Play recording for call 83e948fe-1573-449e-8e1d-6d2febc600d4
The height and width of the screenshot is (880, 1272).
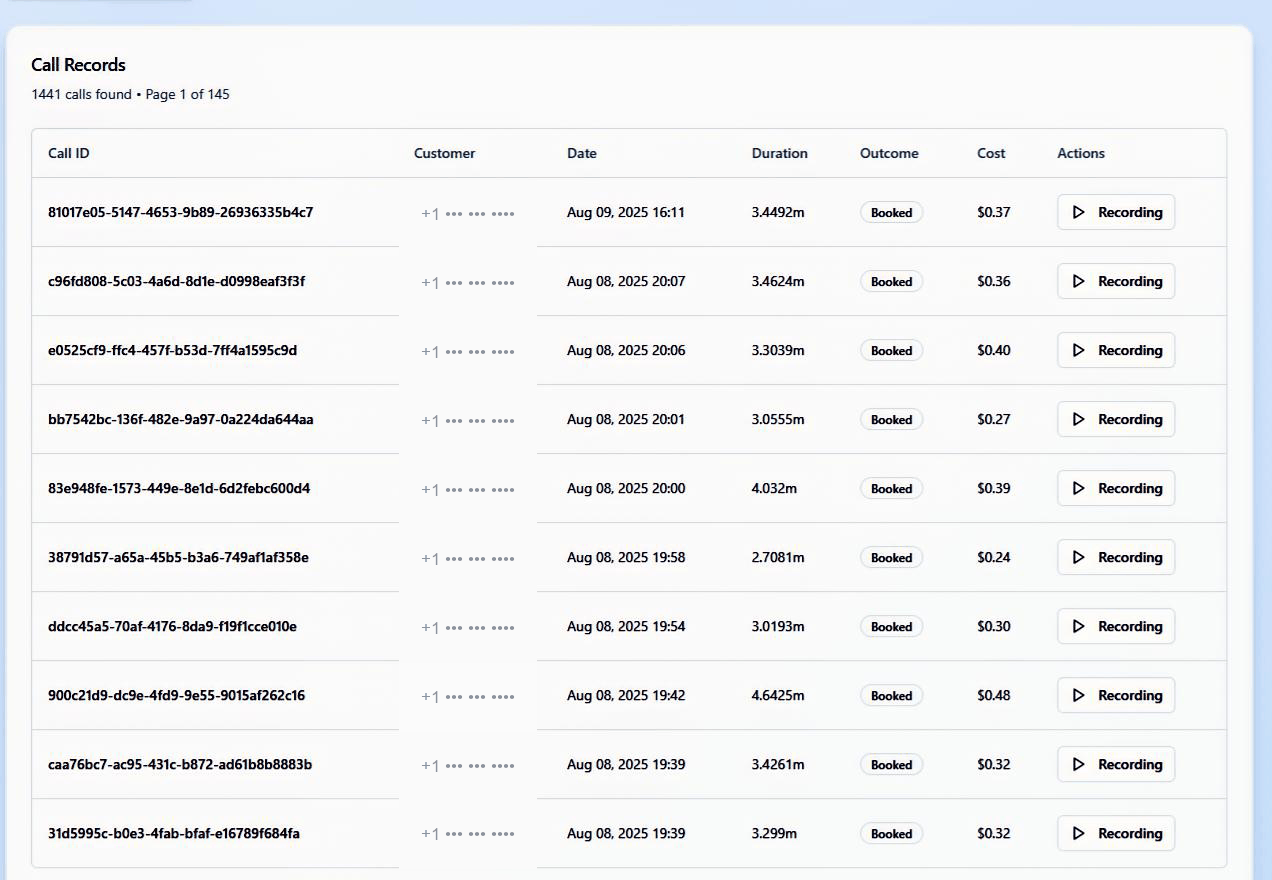[x=1115, y=488]
